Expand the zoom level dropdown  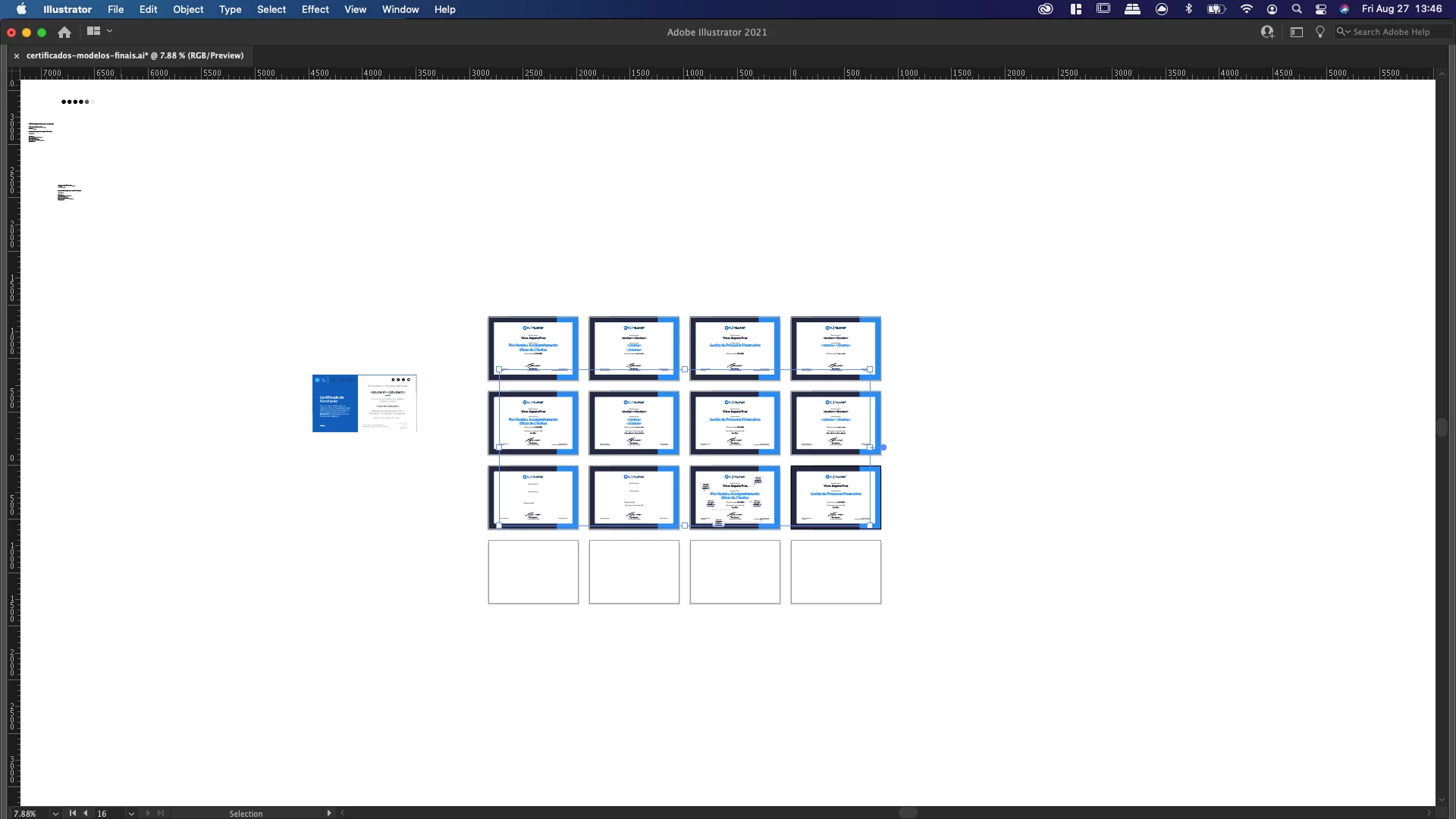(x=55, y=813)
